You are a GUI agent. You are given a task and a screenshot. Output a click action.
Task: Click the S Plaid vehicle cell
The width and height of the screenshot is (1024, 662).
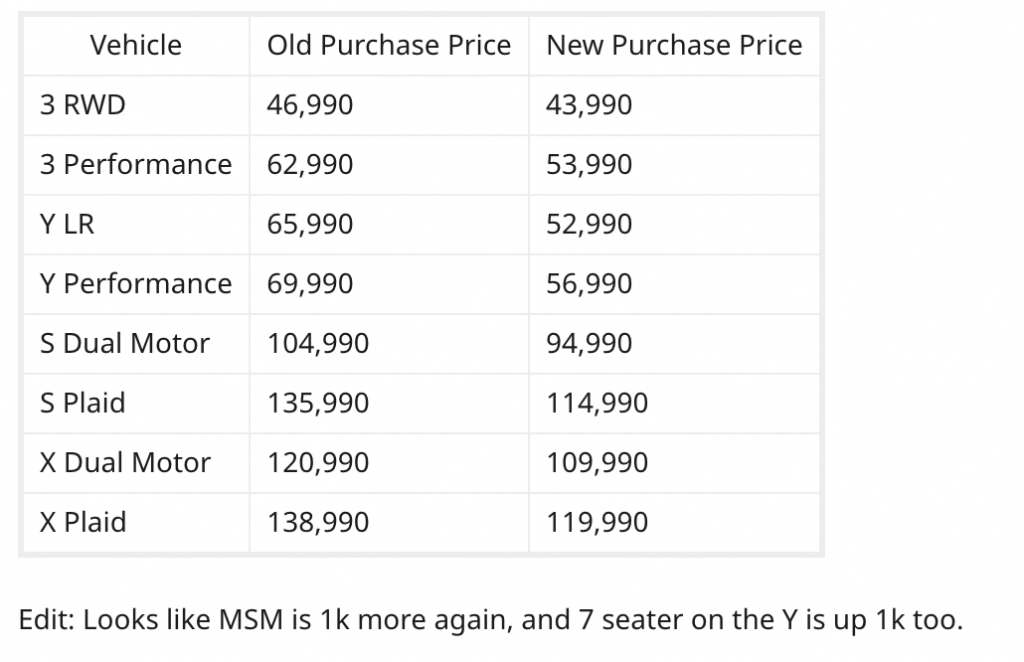pos(136,403)
